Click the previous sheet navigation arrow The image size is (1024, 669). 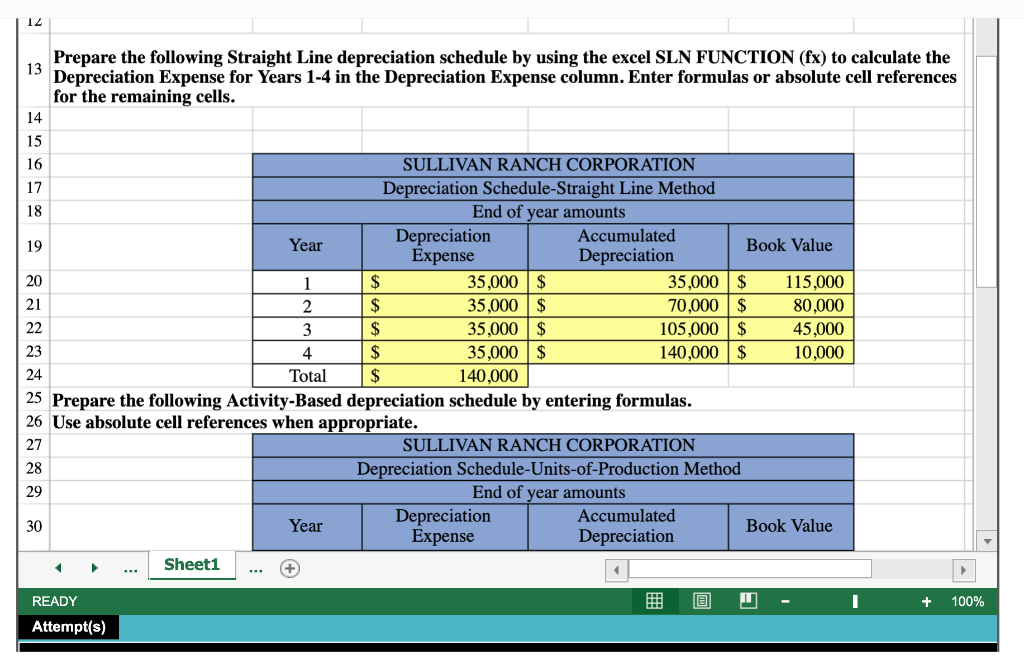point(57,567)
